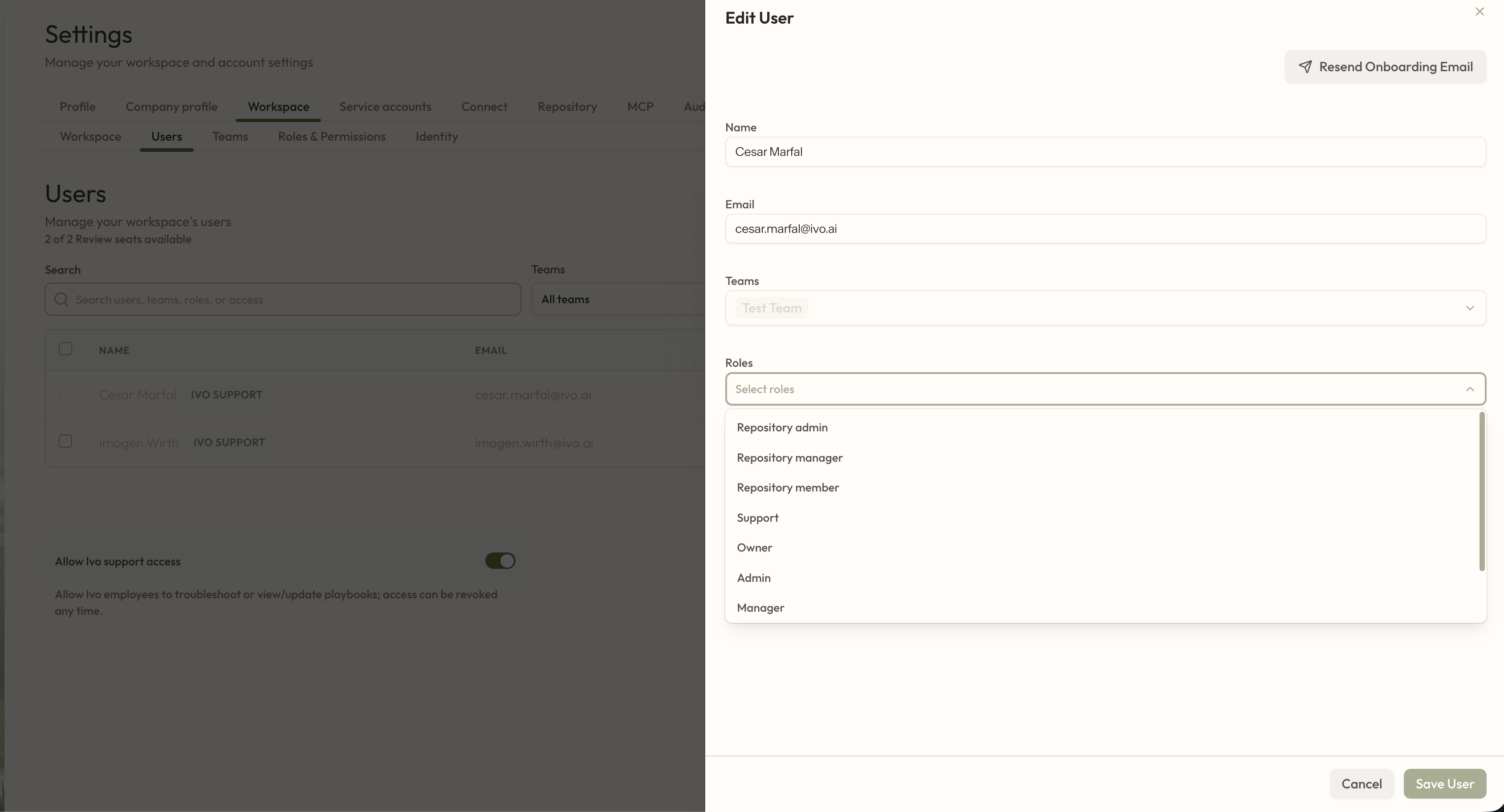Disable Allow Ivo support access
The width and height of the screenshot is (1504, 812).
pyautogui.click(x=500, y=561)
